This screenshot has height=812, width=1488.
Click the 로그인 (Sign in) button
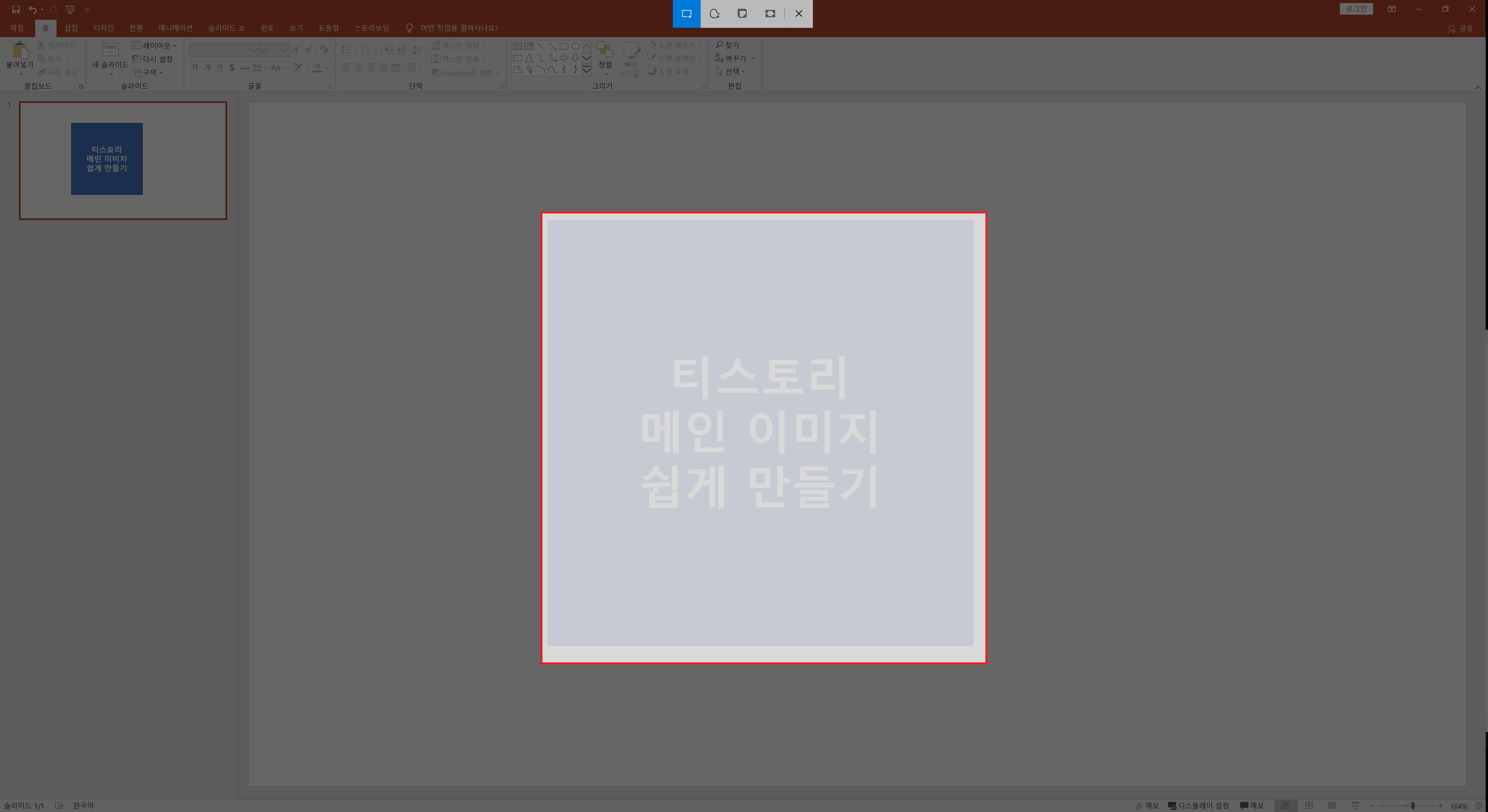[1356, 9]
